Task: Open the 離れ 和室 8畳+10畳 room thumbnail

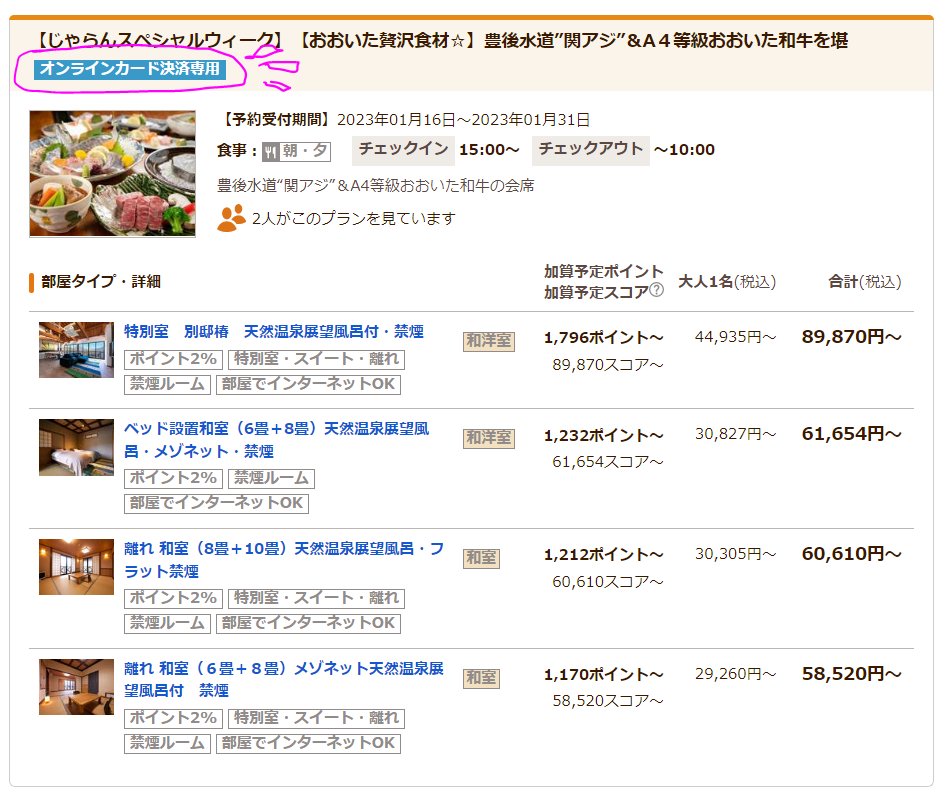Action: (76, 567)
